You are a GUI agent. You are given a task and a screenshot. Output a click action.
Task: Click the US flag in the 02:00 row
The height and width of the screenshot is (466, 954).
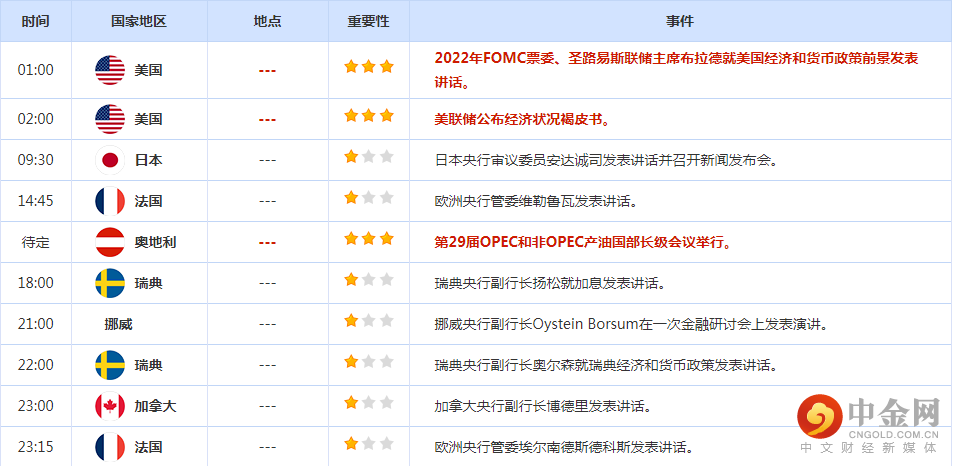[110, 119]
